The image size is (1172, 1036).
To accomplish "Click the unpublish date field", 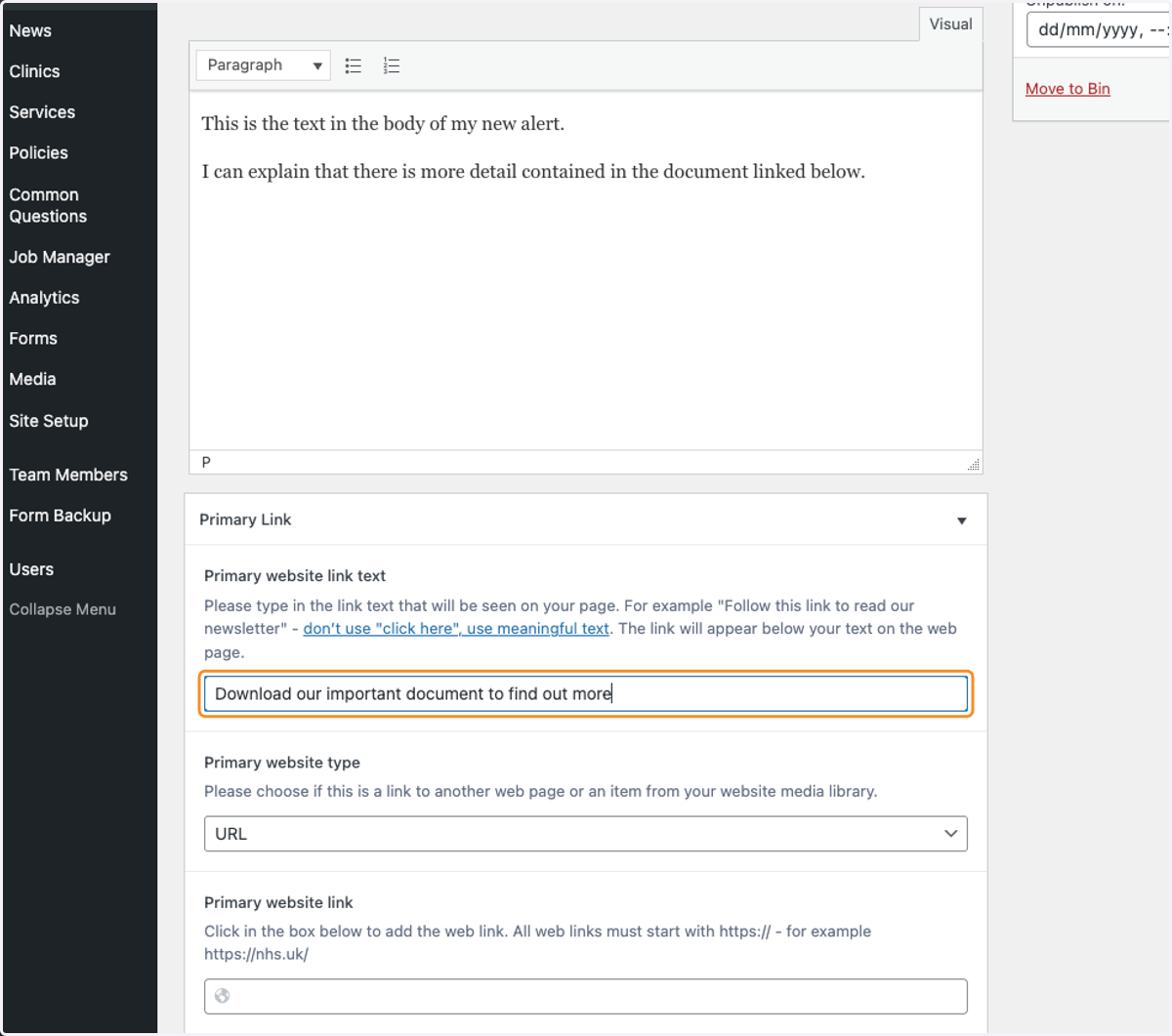I will point(1099,30).
